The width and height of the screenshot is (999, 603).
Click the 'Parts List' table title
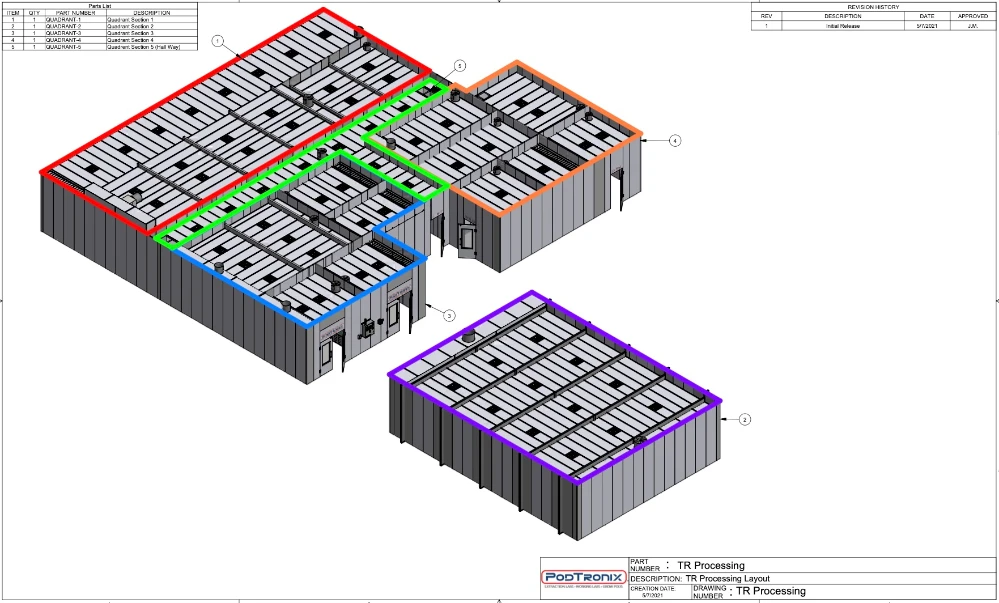coord(100,6)
